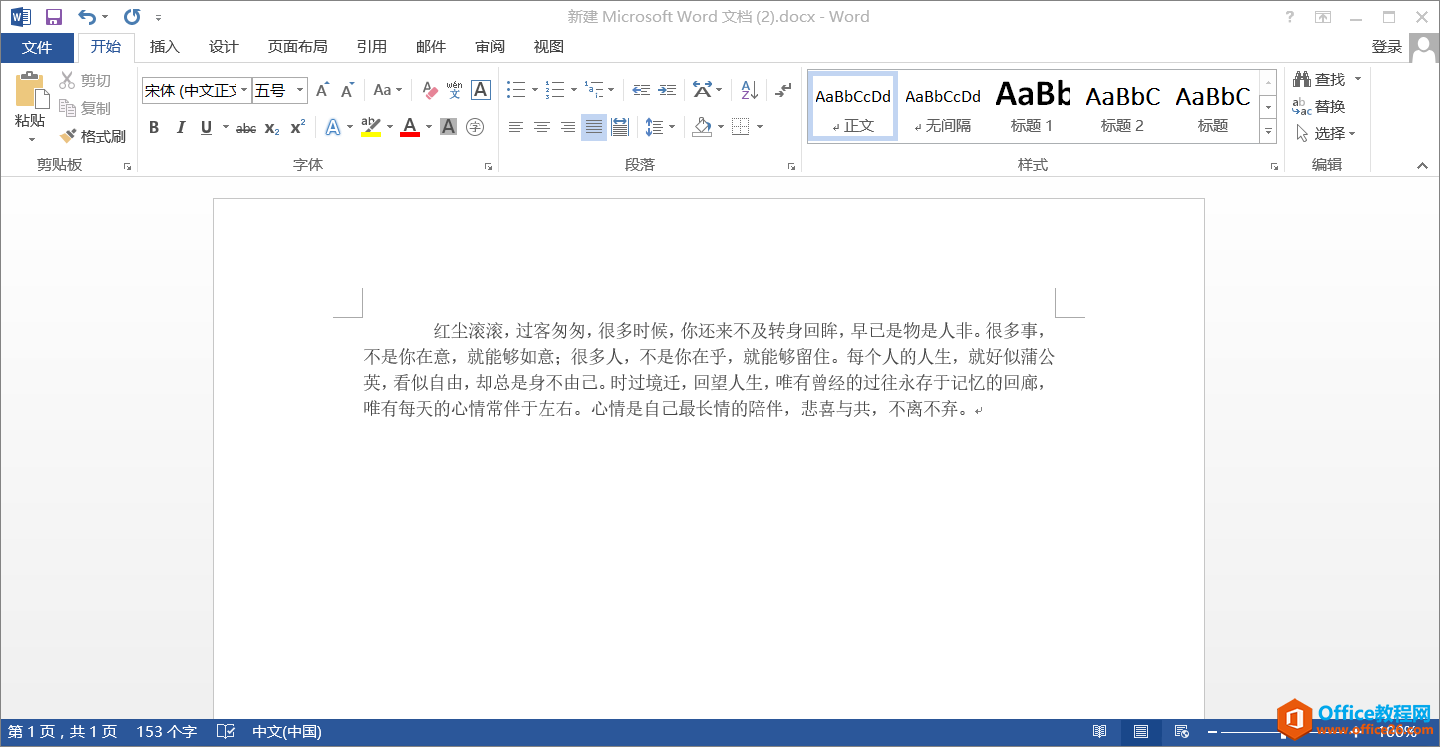Screen dimensions: 1440x747
Task: Save the document with the floppy icon
Action: click(x=54, y=17)
